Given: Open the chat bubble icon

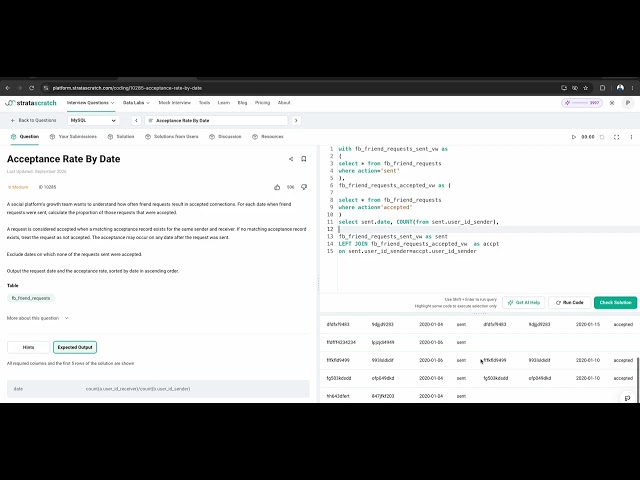Looking at the screenshot, I should coord(628,398).
